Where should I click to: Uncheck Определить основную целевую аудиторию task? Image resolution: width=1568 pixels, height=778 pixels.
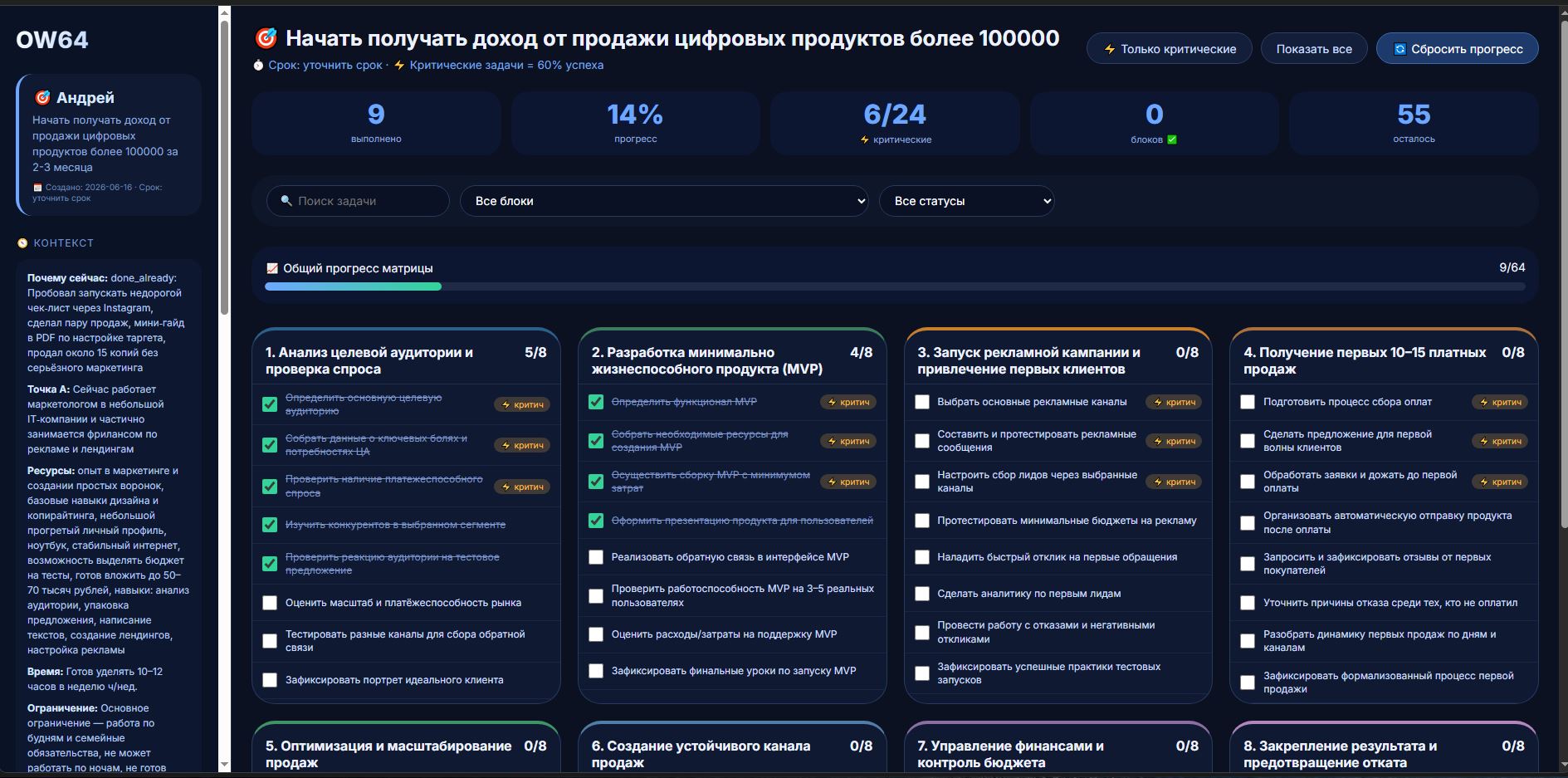tap(270, 404)
